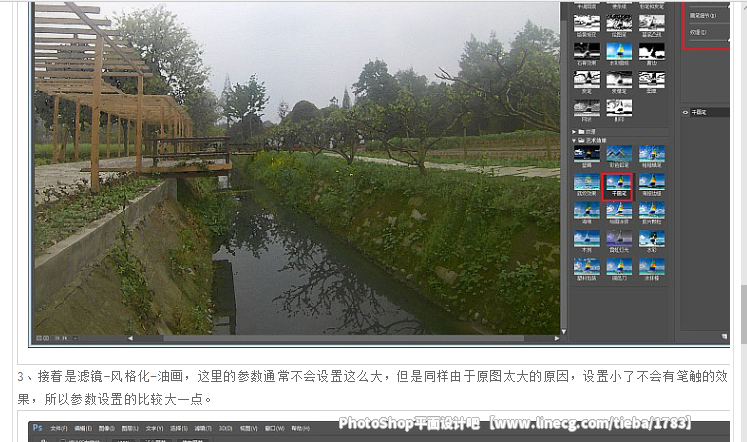Click the filter preview canal photo

coord(297,168)
